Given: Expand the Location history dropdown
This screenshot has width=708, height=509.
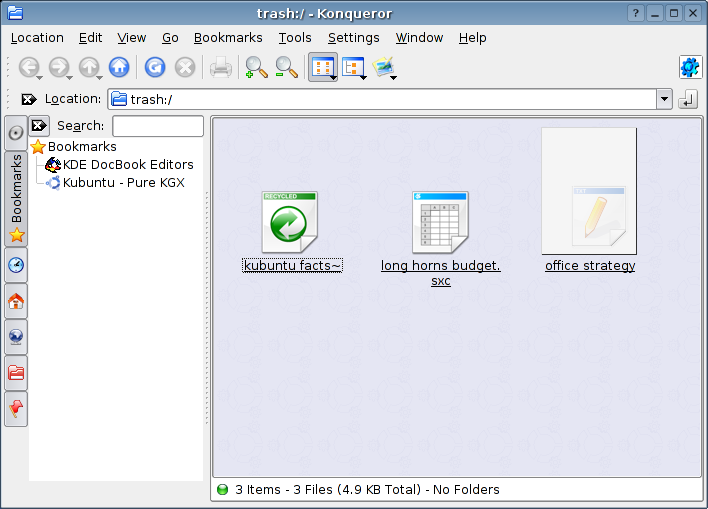Looking at the screenshot, I should [x=664, y=99].
